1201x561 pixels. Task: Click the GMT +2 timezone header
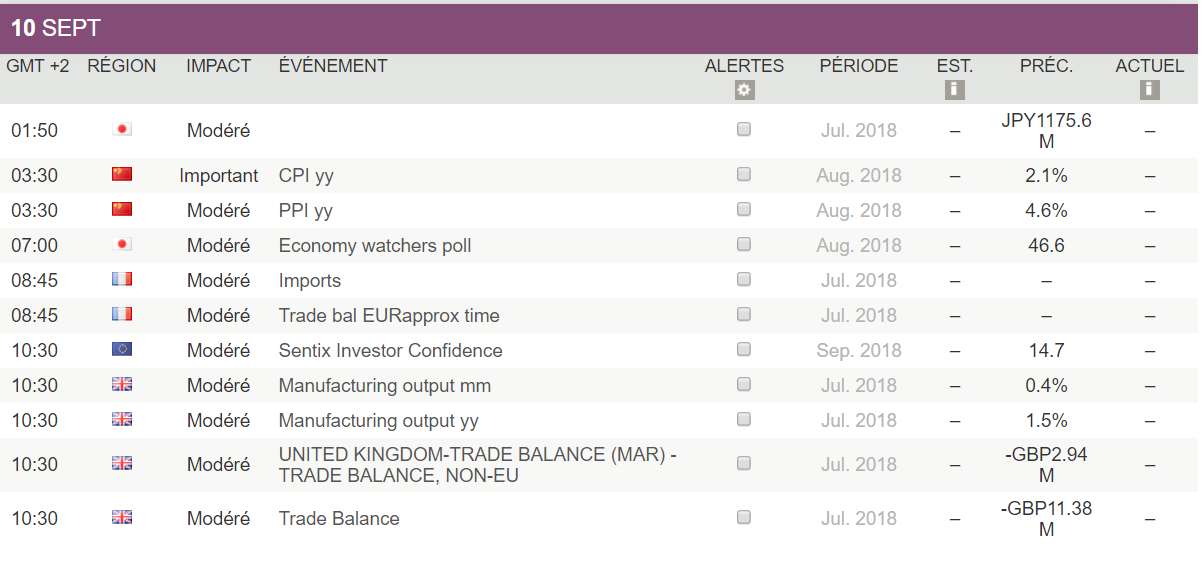point(38,66)
